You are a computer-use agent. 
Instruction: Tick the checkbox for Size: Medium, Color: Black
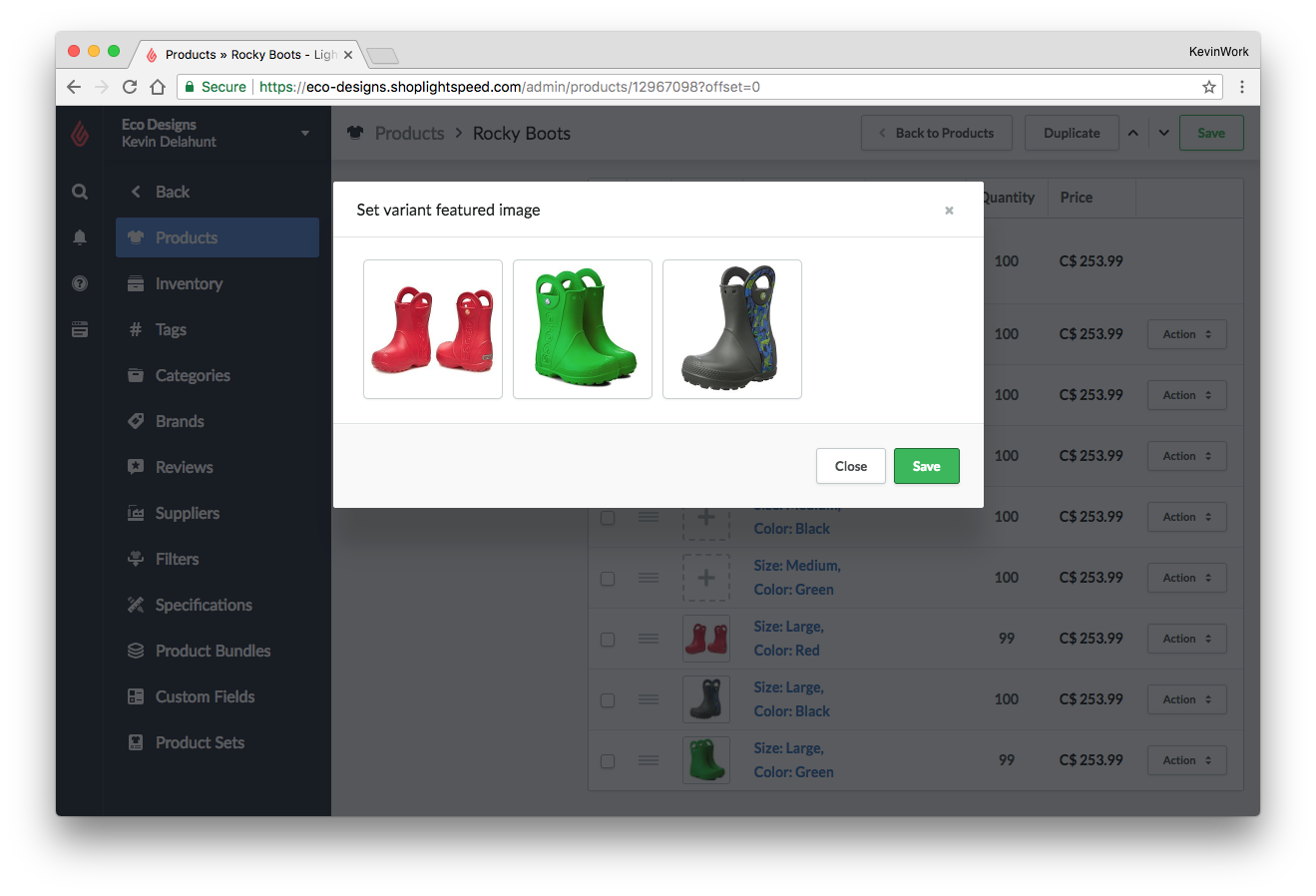[608, 518]
